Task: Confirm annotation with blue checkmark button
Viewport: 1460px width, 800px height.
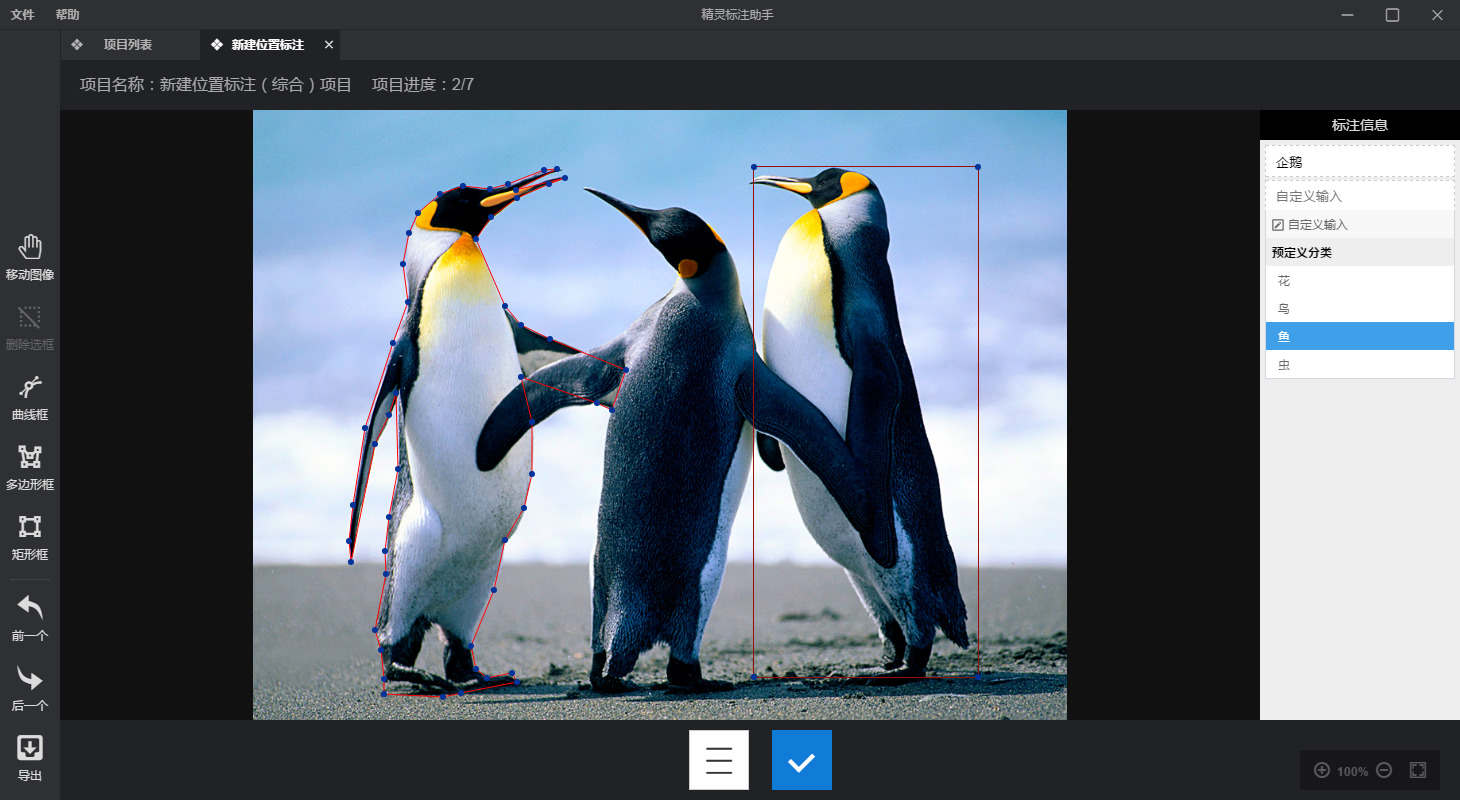Action: click(x=801, y=760)
